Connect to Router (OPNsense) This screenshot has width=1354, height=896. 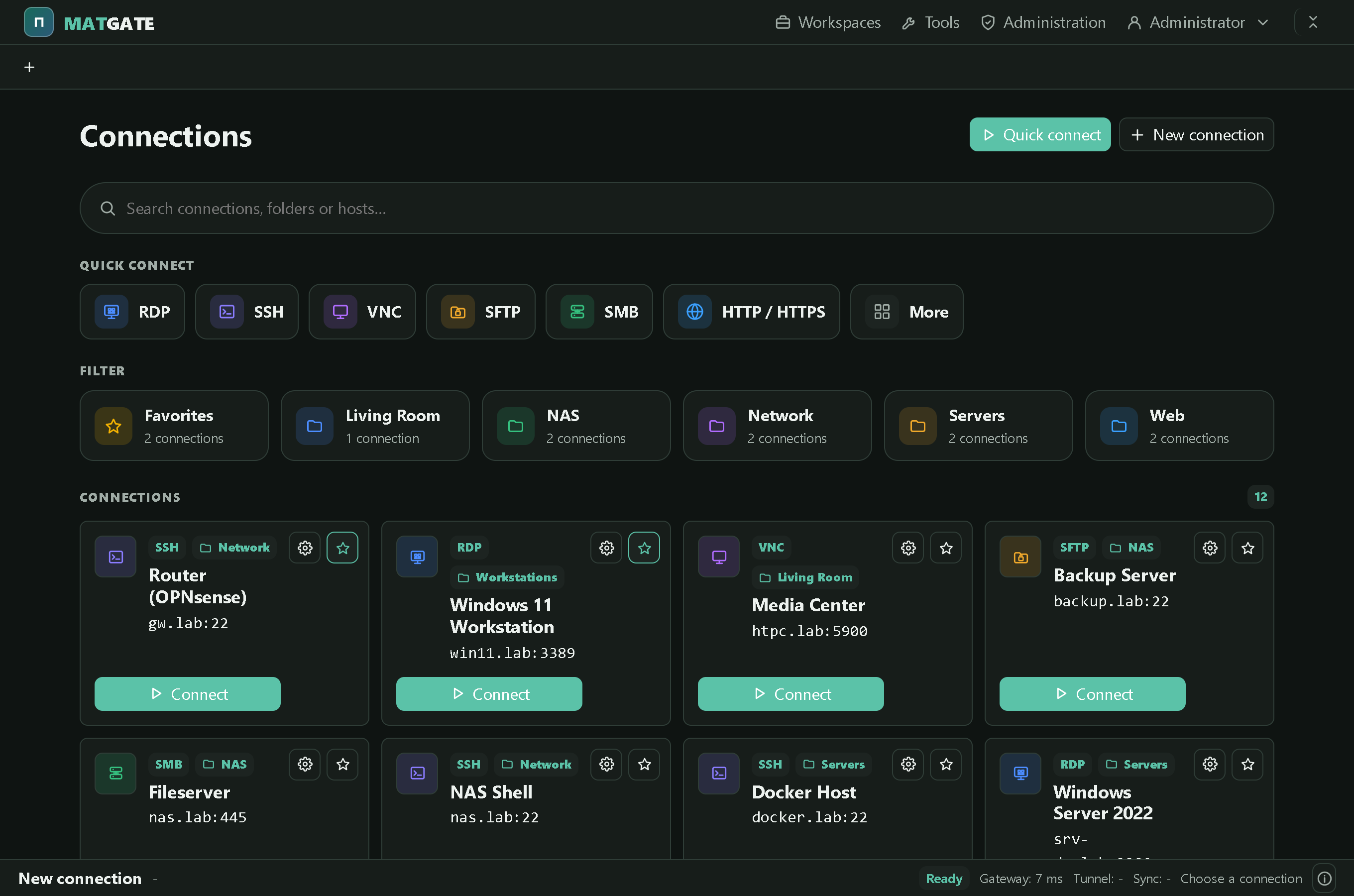tap(187, 694)
